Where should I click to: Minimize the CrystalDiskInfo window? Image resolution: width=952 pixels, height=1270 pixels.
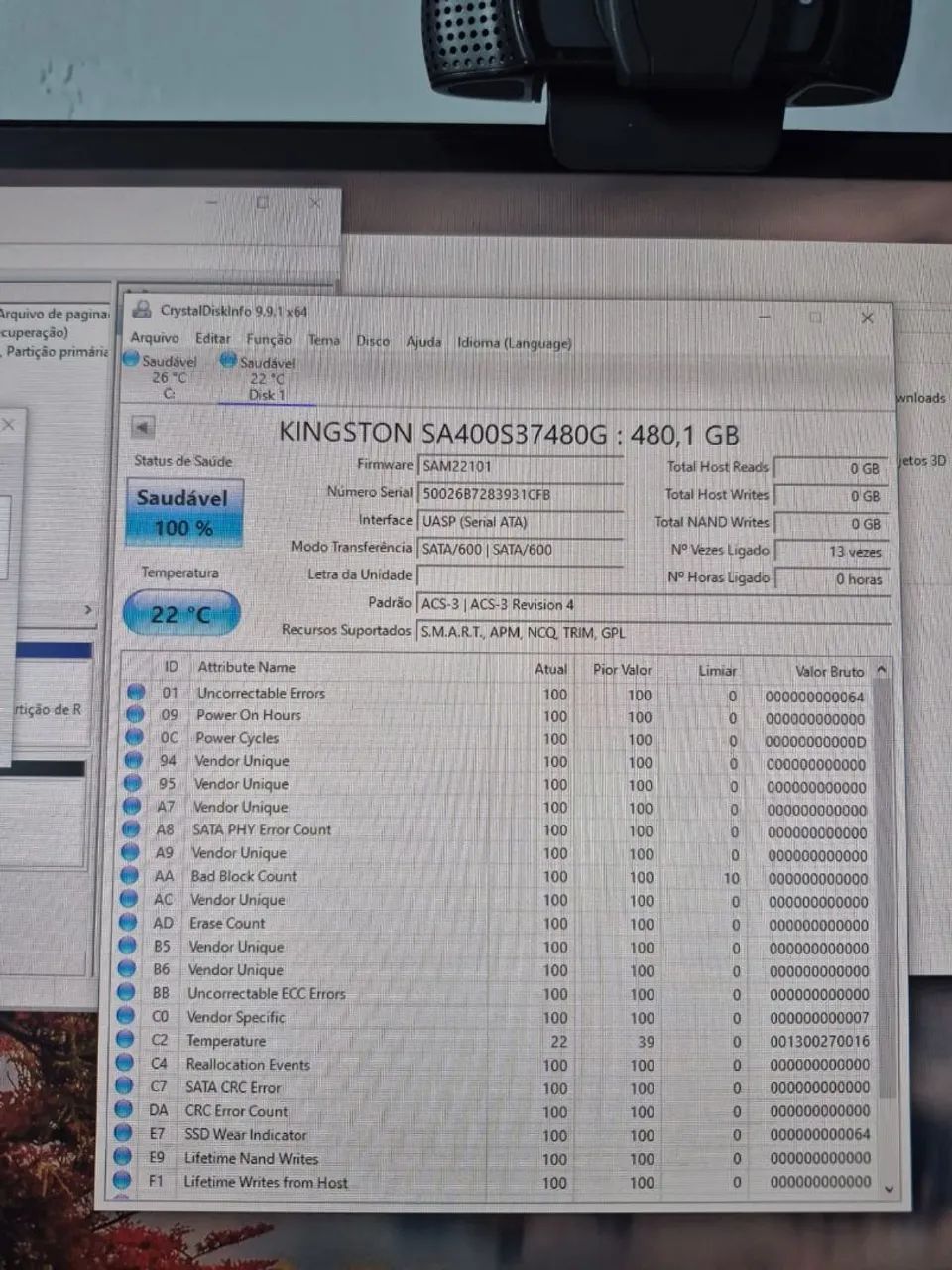[767, 317]
